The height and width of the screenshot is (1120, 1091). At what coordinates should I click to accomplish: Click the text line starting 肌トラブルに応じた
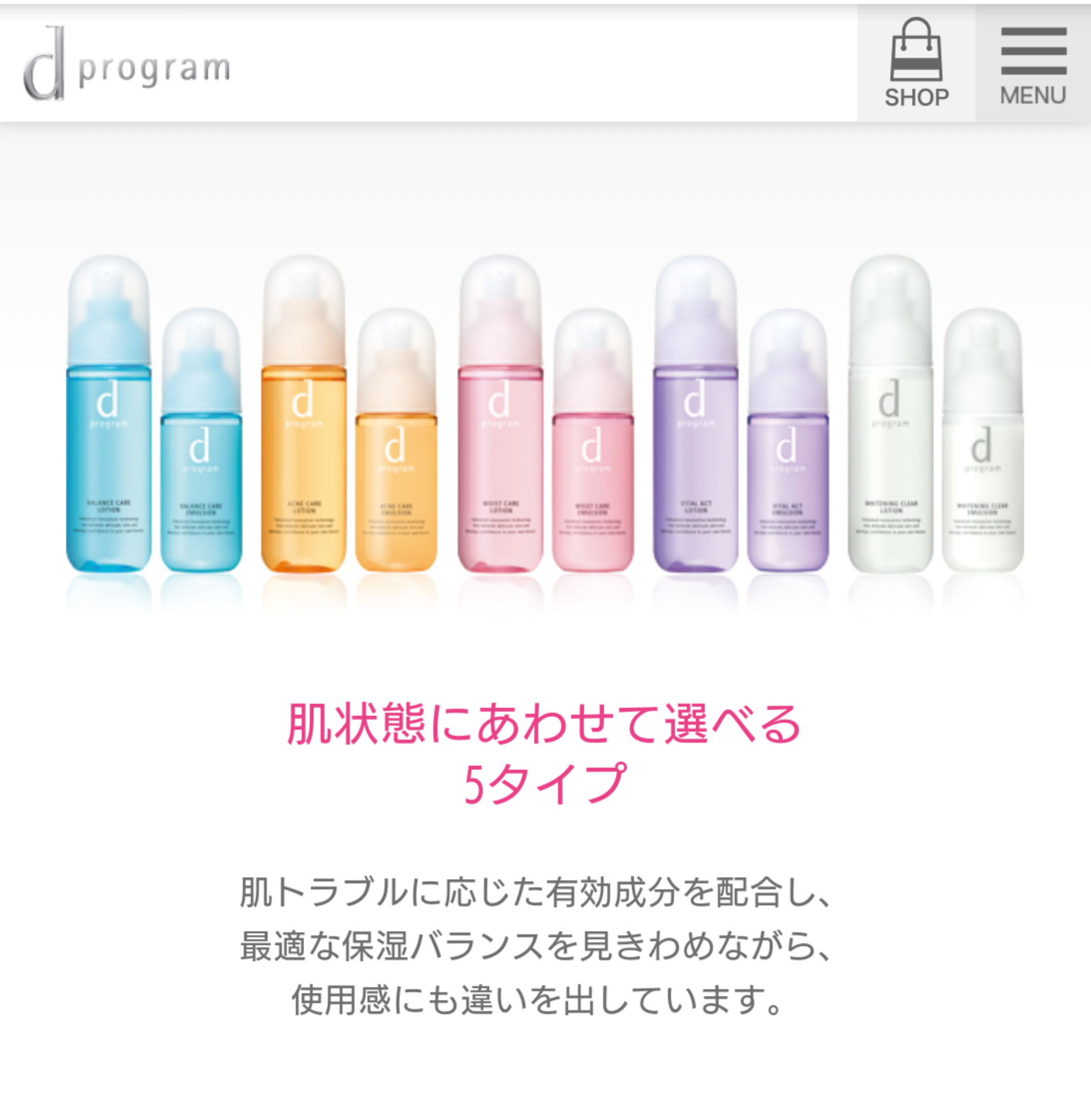536,892
